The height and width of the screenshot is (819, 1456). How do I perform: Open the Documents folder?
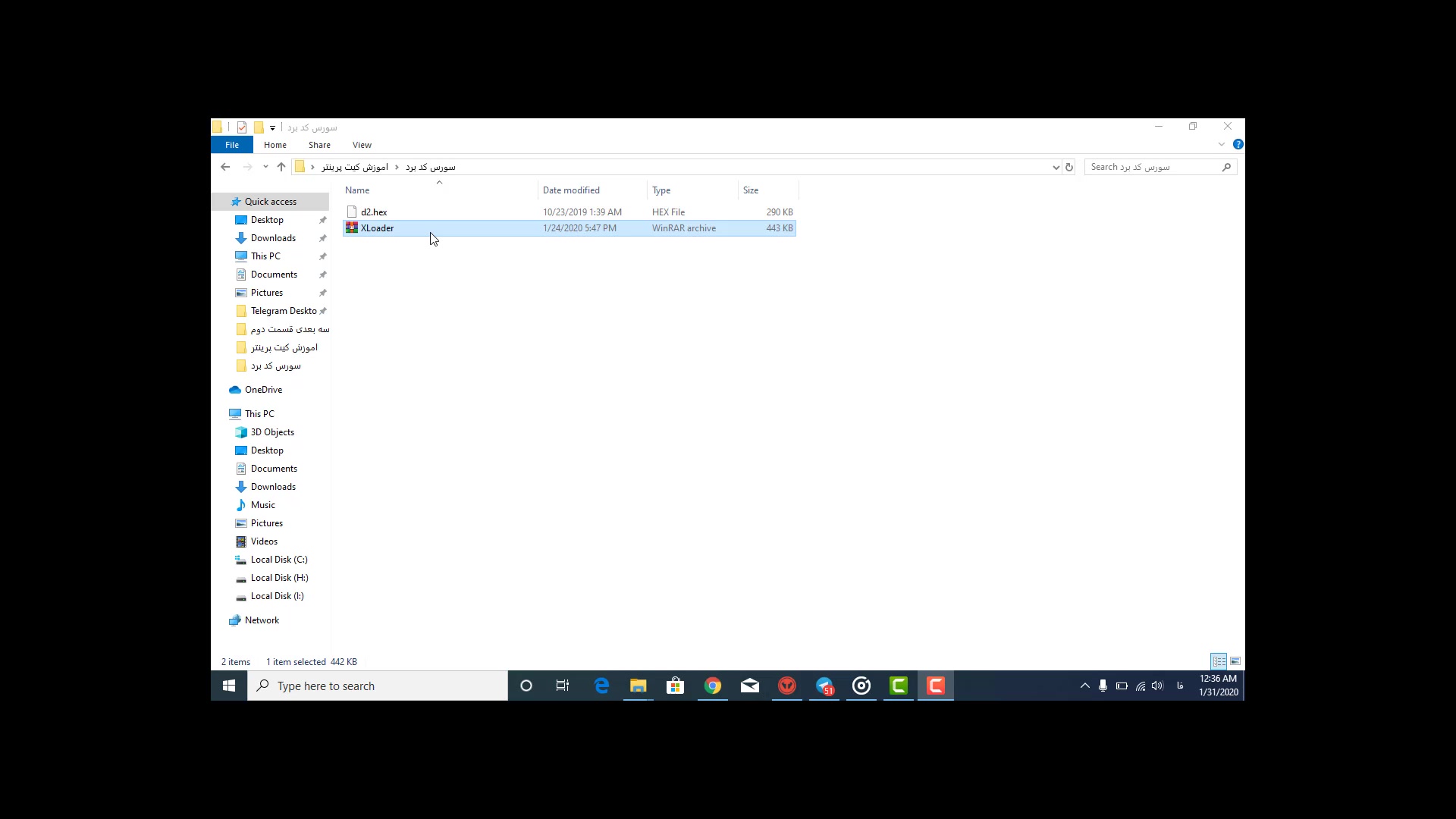[273, 273]
